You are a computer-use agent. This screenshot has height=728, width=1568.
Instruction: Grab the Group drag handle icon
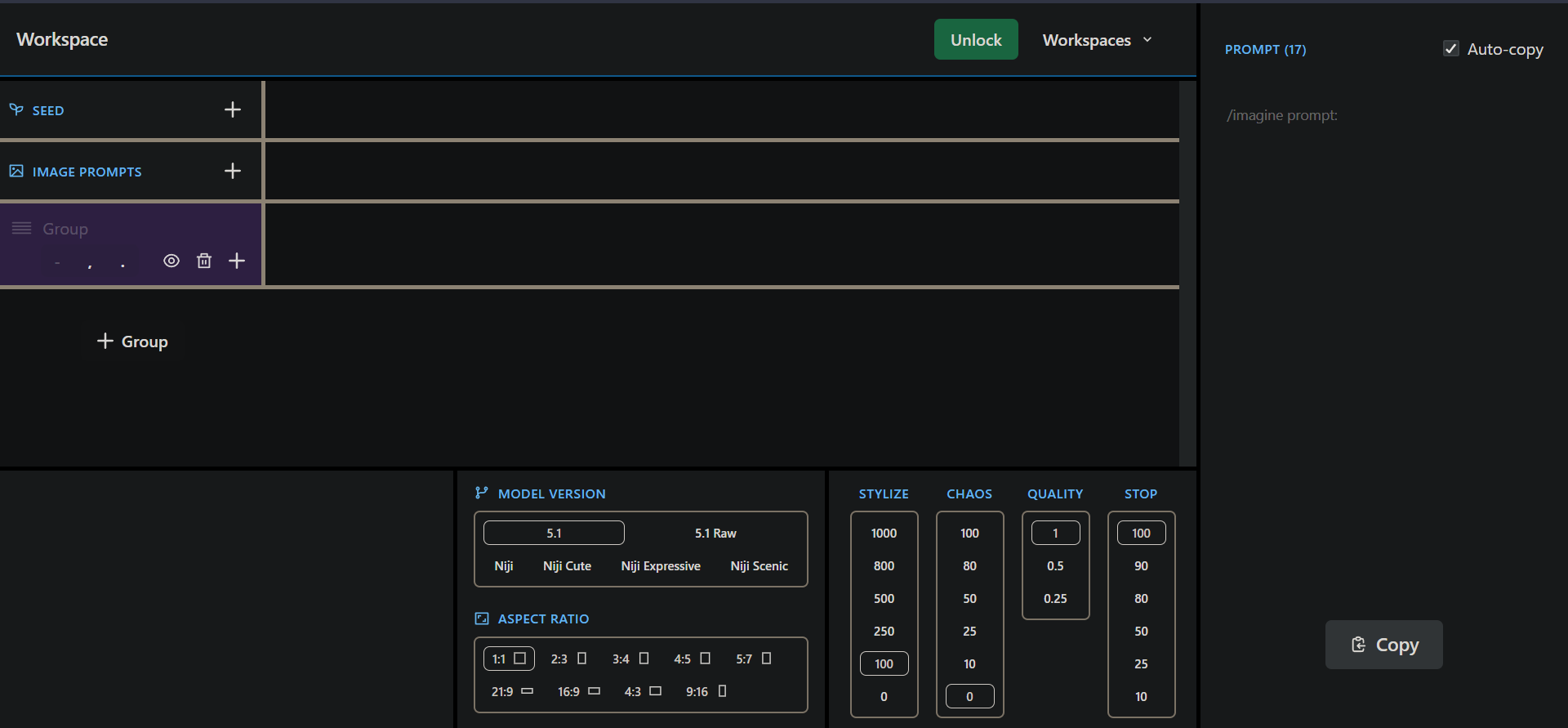[x=22, y=228]
